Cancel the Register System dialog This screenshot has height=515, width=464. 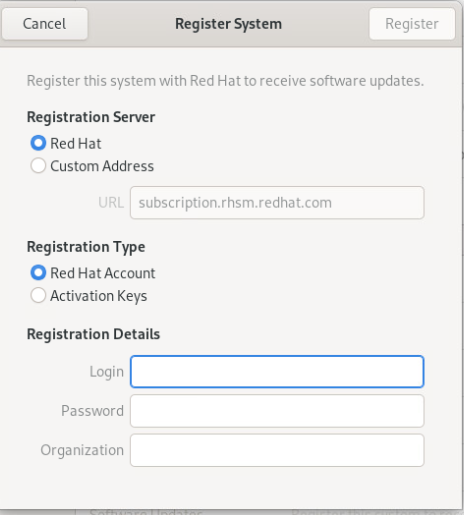(45, 24)
